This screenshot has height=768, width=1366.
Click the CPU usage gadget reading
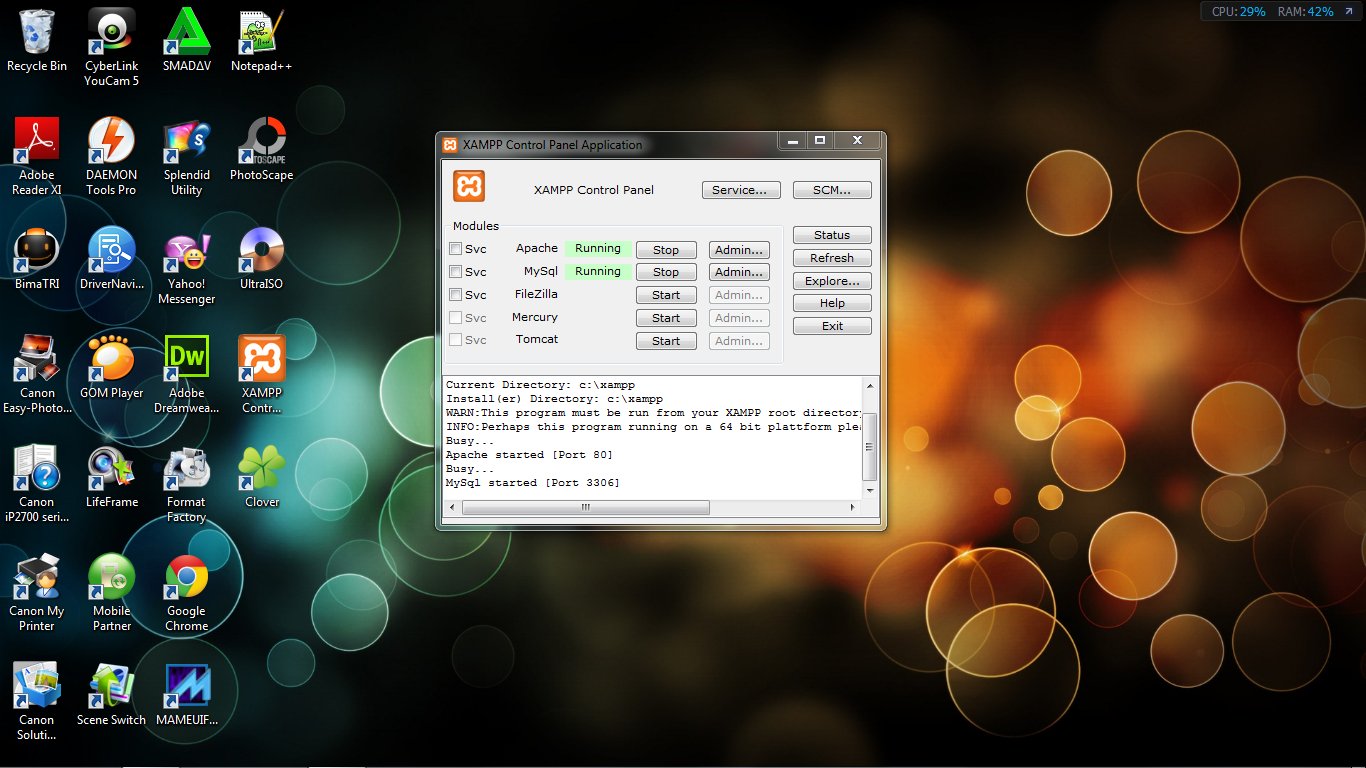tap(1238, 12)
